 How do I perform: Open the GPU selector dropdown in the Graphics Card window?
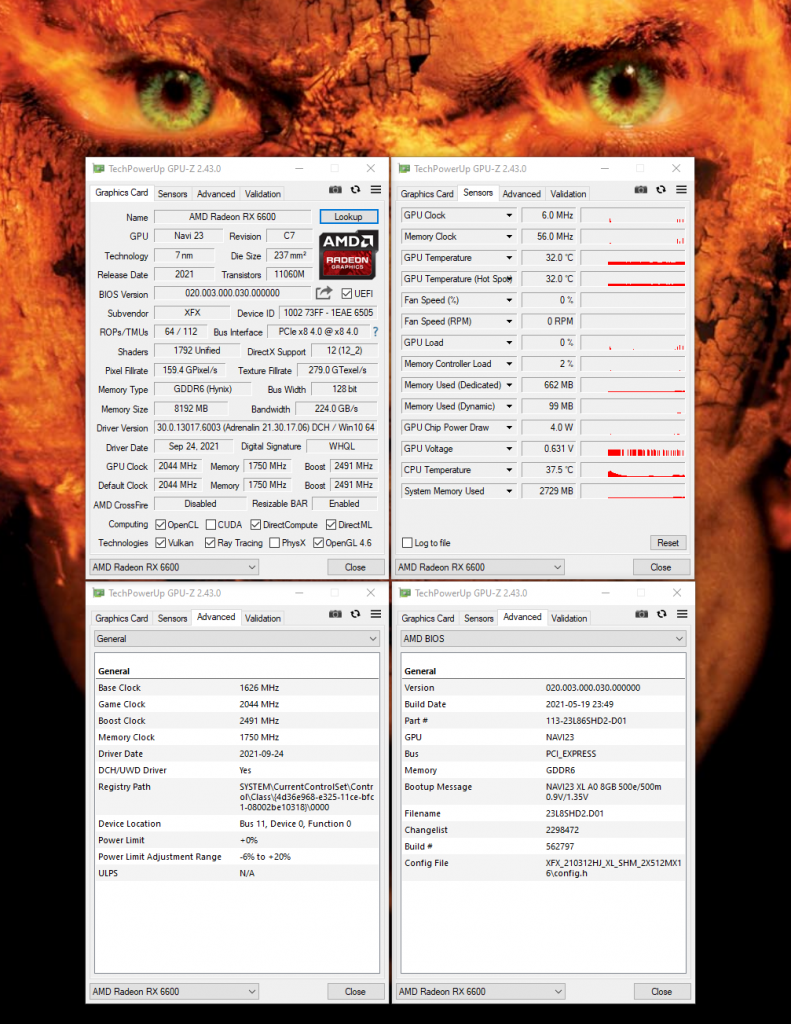(x=174, y=567)
